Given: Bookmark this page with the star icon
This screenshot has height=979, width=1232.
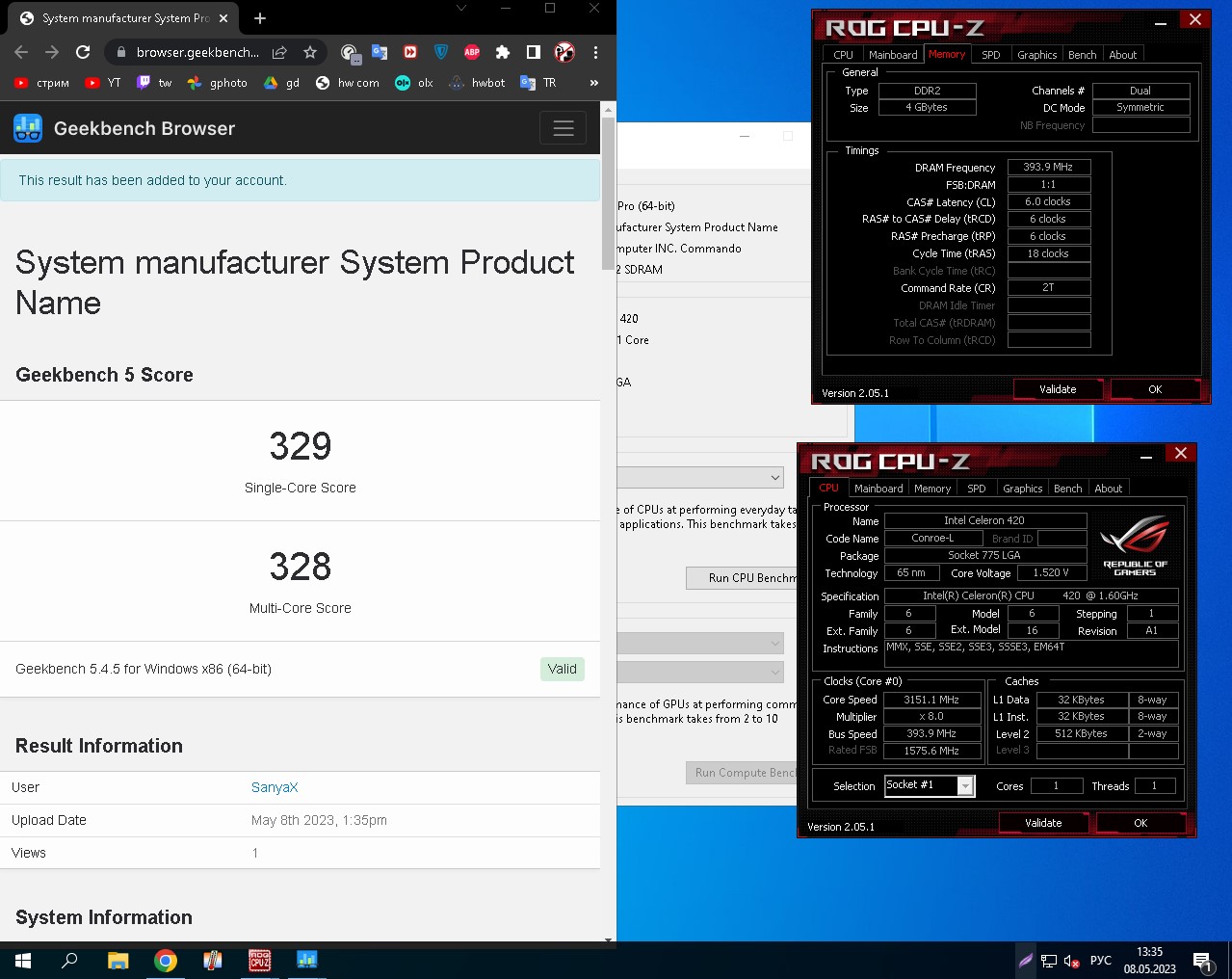Looking at the screenshot, I should click(x=310, y=52).
